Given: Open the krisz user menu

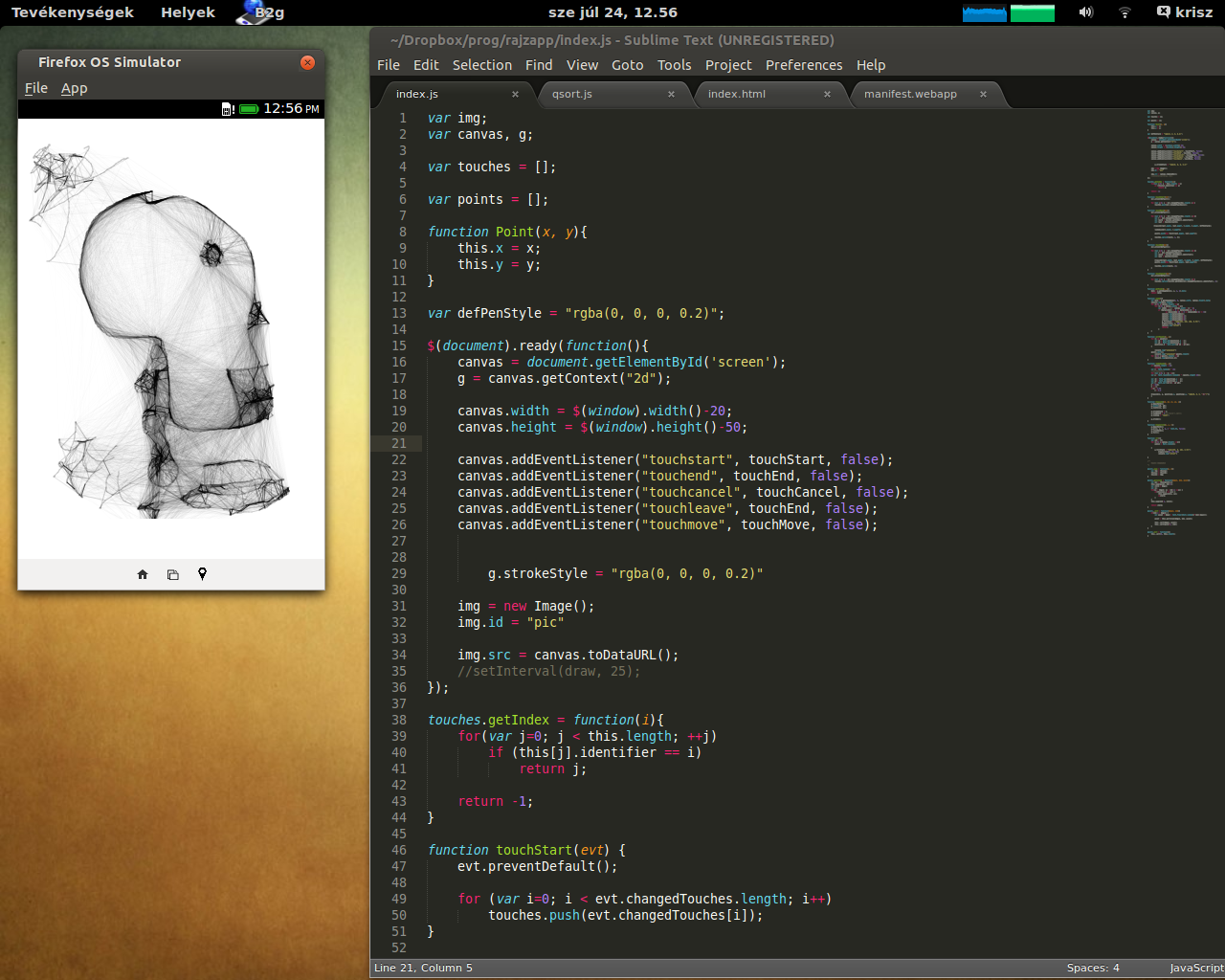Looking at the screenshot, I should [x=1185, y=12].
